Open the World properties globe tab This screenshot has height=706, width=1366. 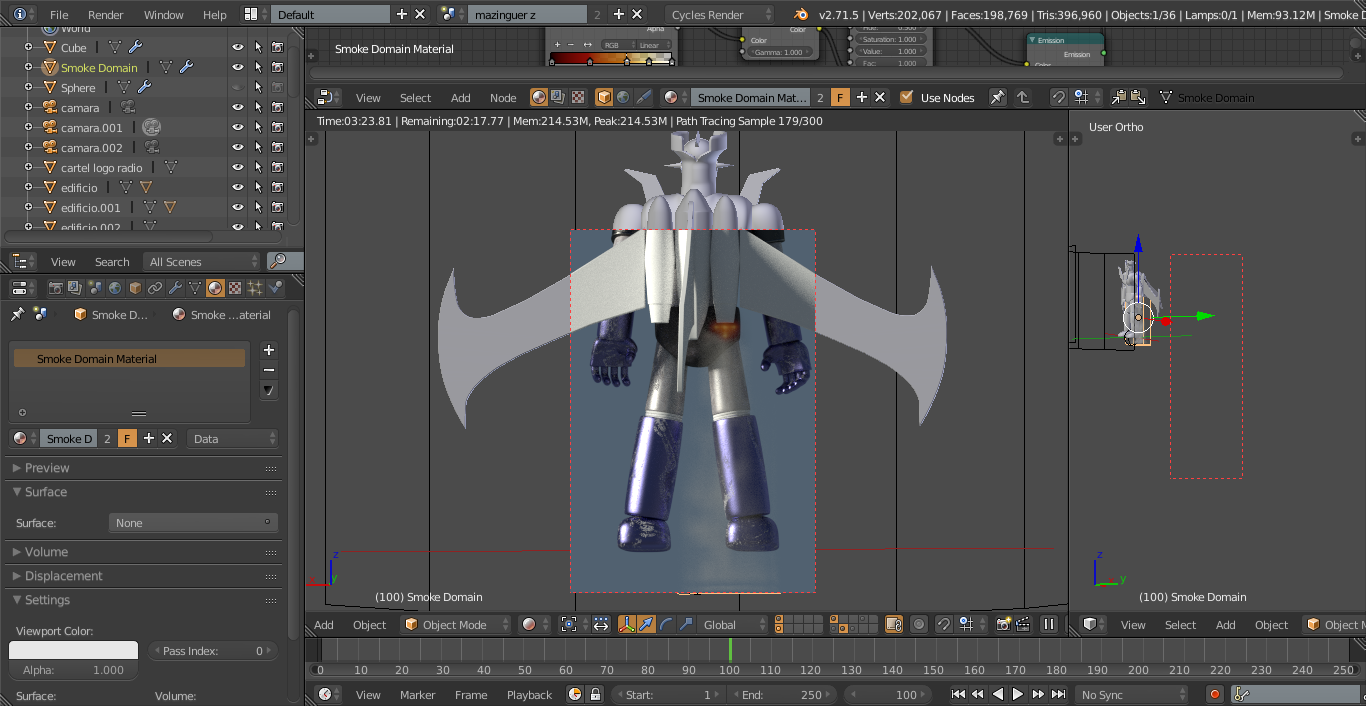[x=115, y=288]
